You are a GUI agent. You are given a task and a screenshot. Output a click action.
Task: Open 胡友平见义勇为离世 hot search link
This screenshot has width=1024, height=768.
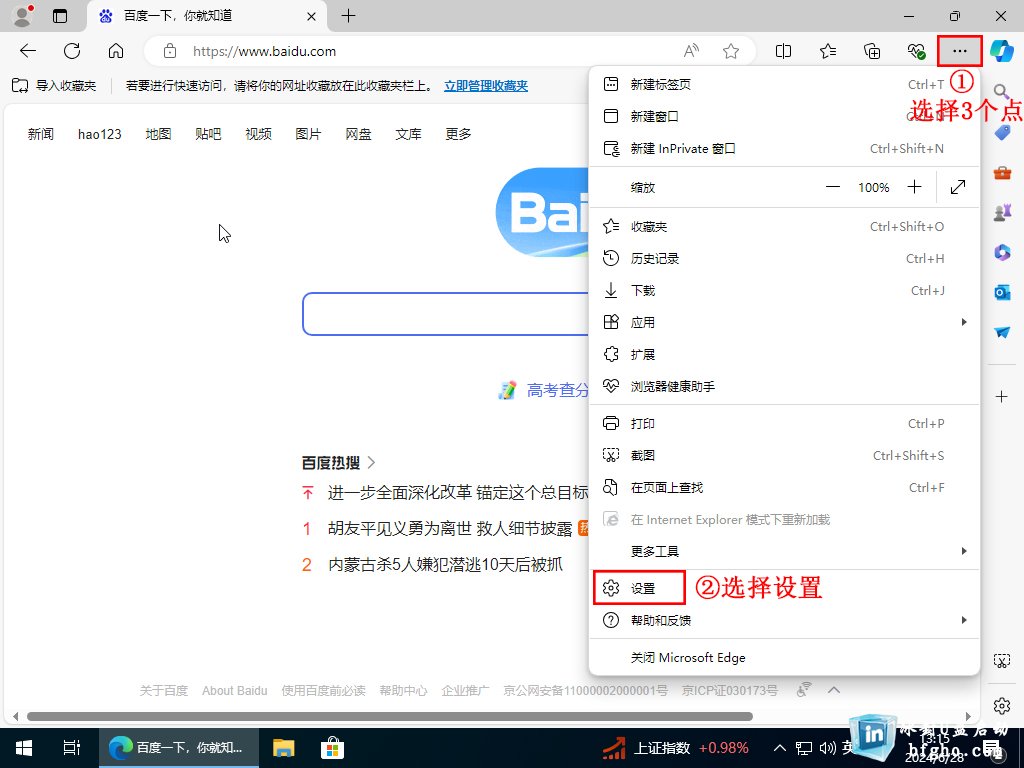pos(450,528)
